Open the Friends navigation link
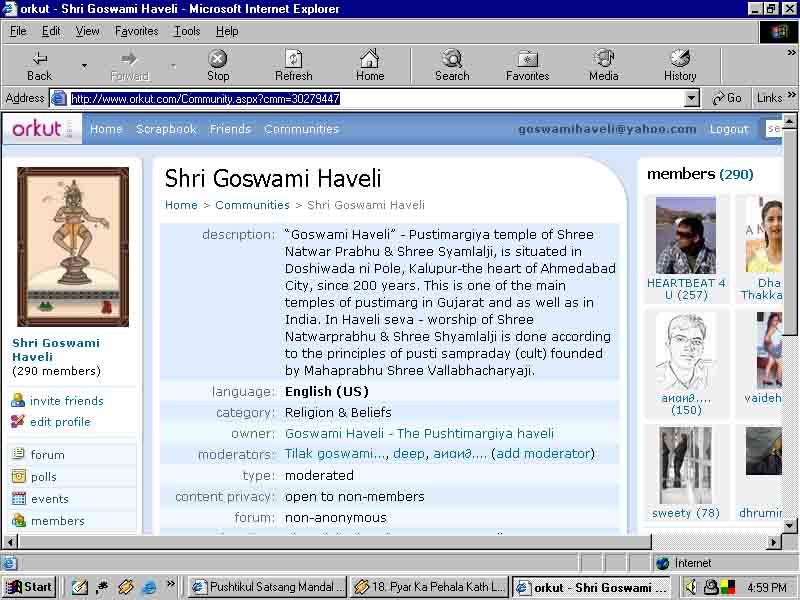The height and width of the screenshot is (600, 800). 230,129
